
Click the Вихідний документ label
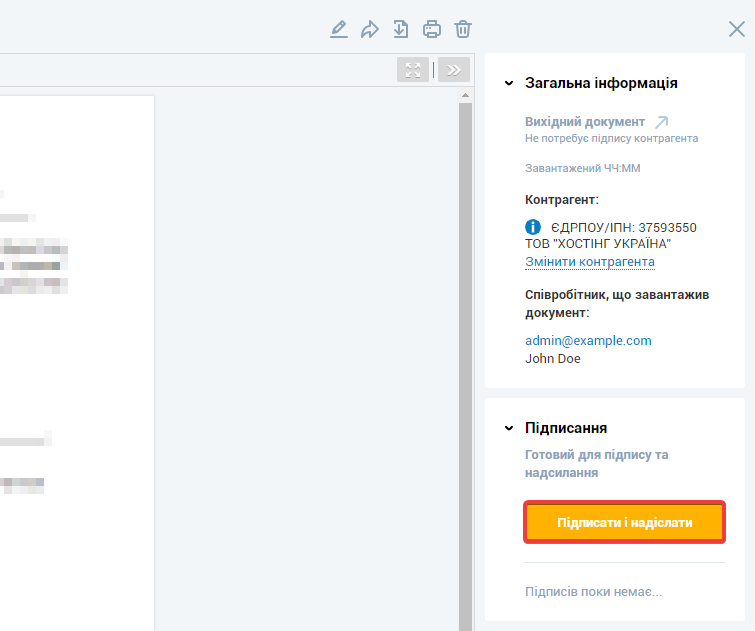585,122
